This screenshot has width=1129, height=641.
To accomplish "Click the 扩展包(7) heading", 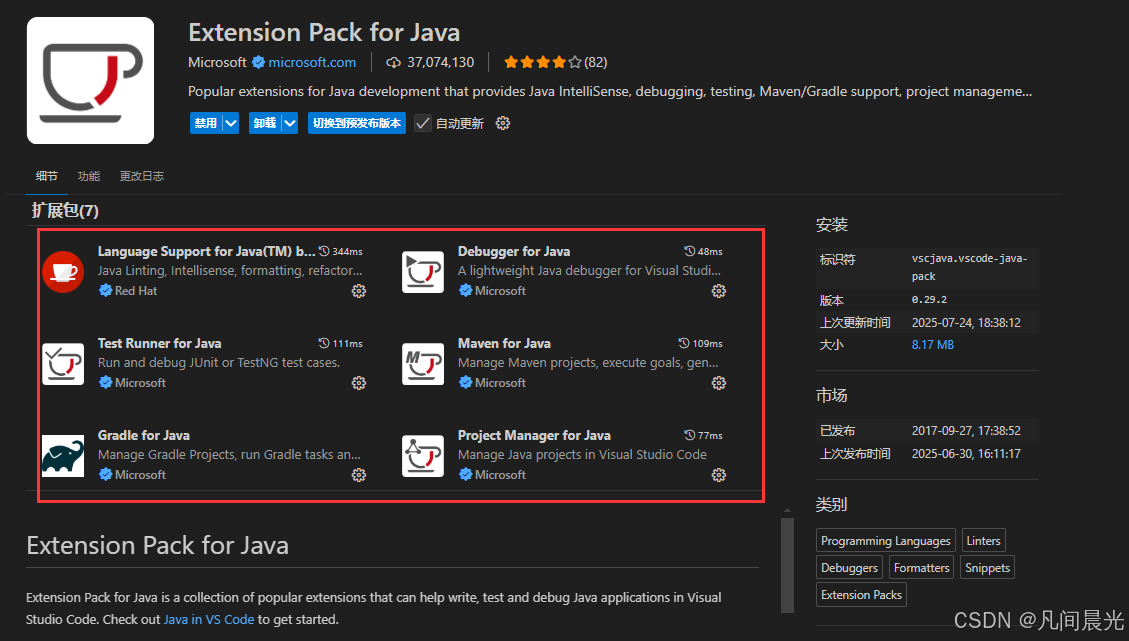I will coord(65,211).
